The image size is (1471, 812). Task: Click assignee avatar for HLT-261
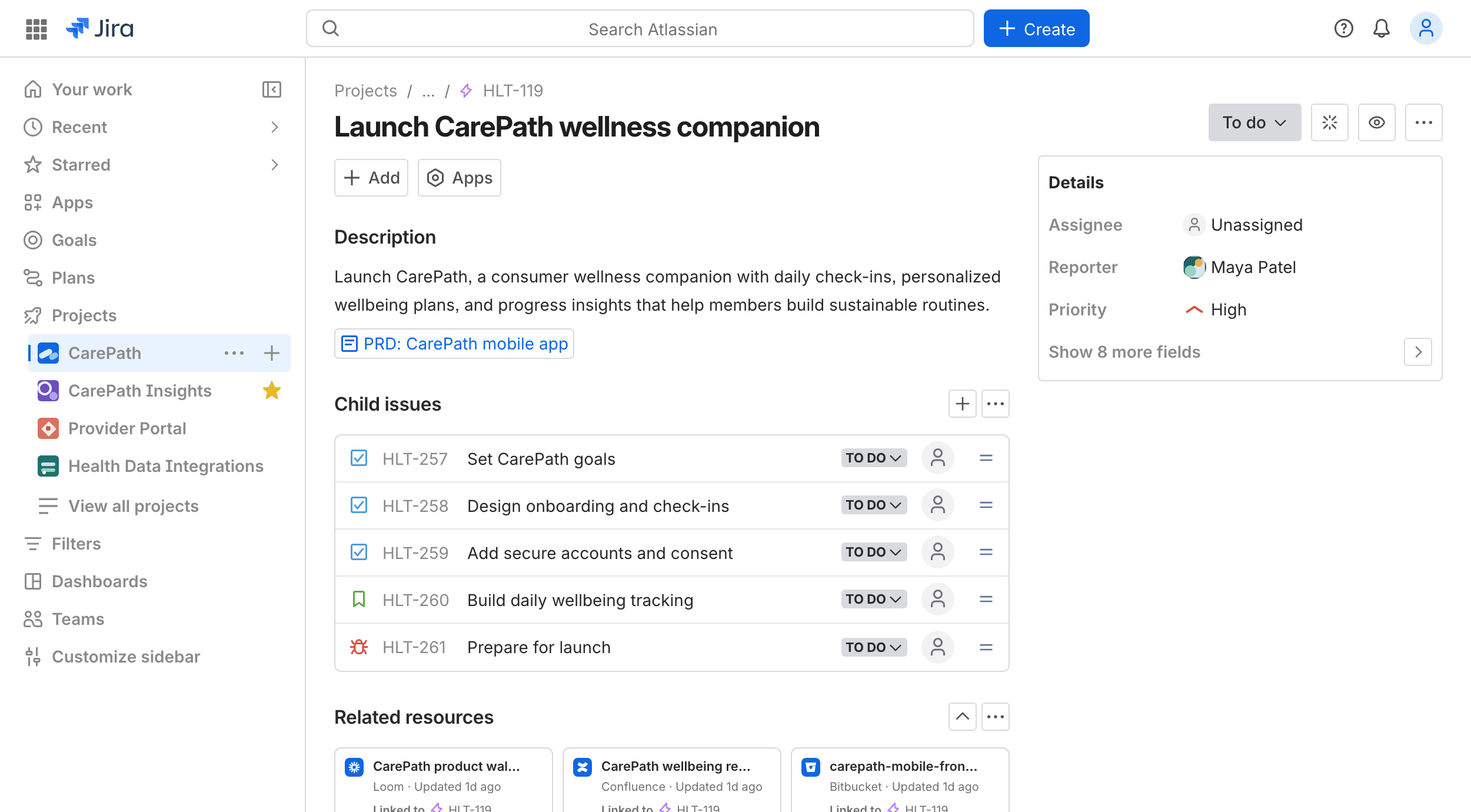(937, 647)
